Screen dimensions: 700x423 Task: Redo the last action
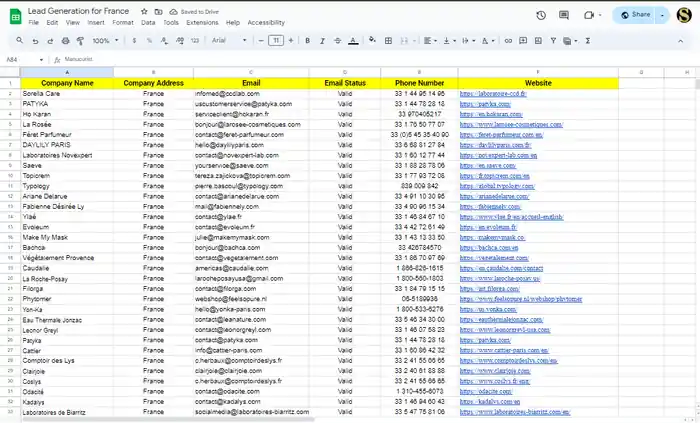click(50, 41)
